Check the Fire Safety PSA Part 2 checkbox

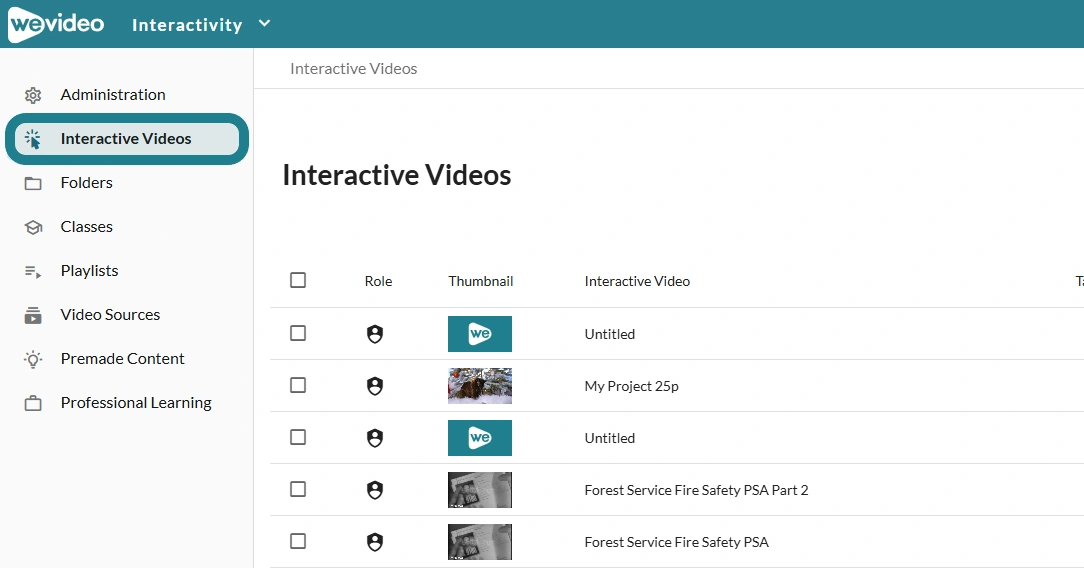click(298, 489)
